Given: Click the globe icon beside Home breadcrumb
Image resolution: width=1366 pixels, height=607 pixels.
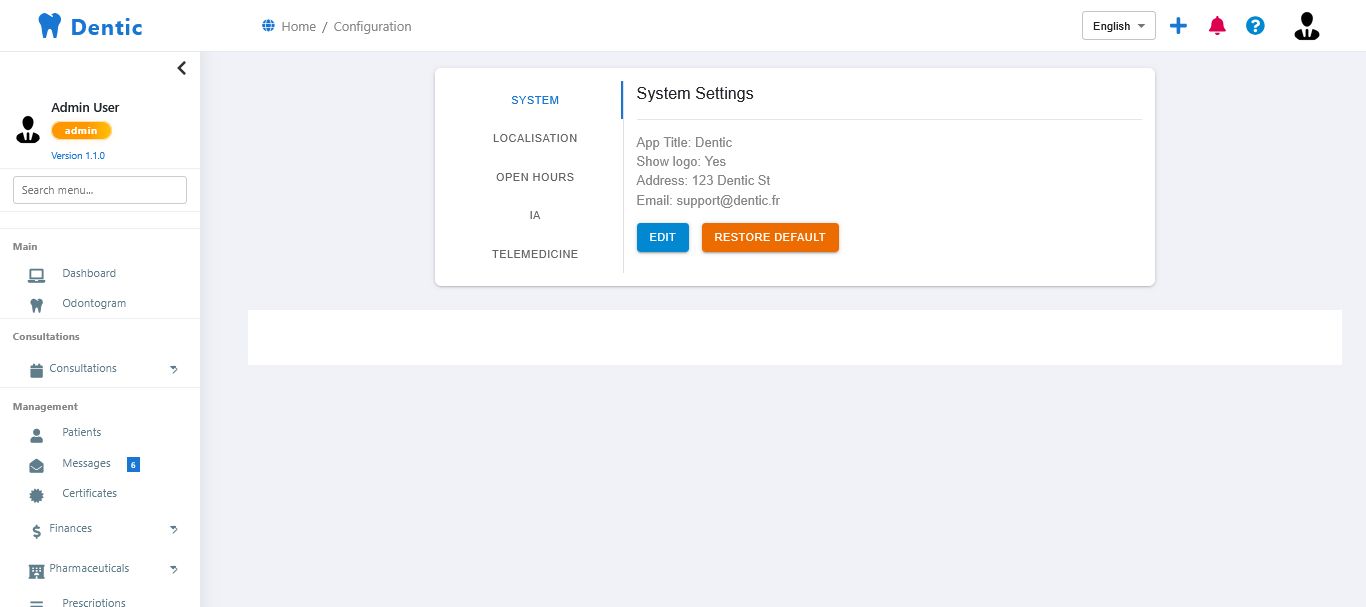Looking at the screenshot, I should pyautogui.click(x=268, y=26).
